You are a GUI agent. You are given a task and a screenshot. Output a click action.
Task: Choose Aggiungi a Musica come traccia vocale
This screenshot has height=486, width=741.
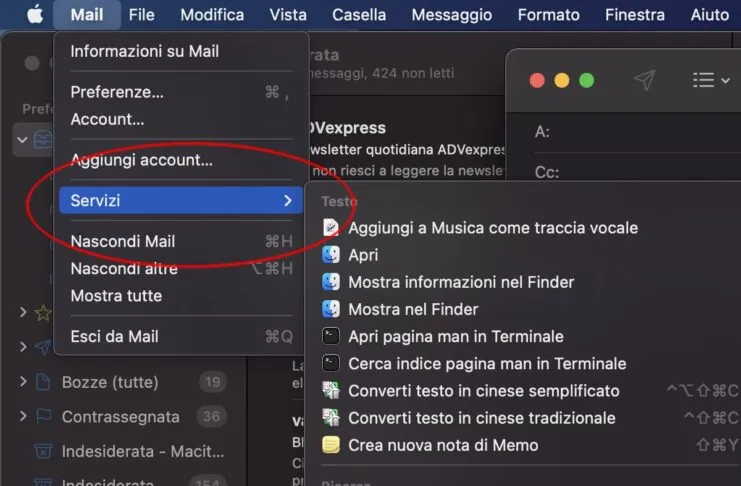point(493,228)
